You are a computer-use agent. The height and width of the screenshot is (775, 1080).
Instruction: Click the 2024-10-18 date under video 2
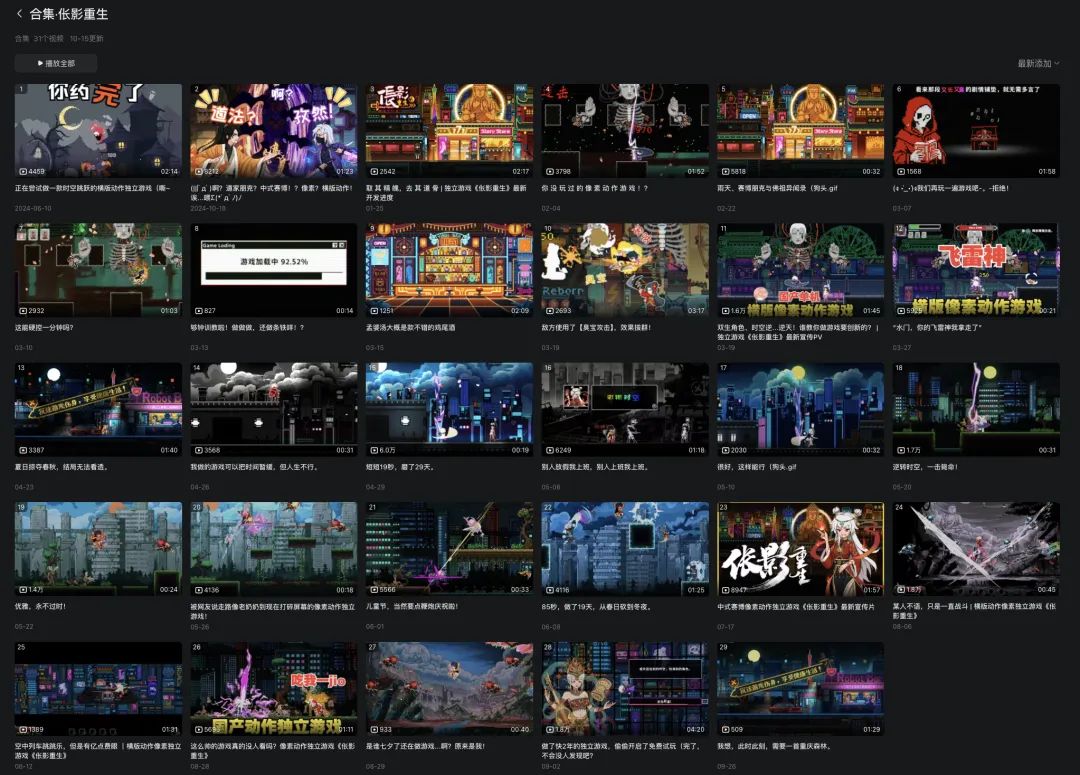(209, 208)
